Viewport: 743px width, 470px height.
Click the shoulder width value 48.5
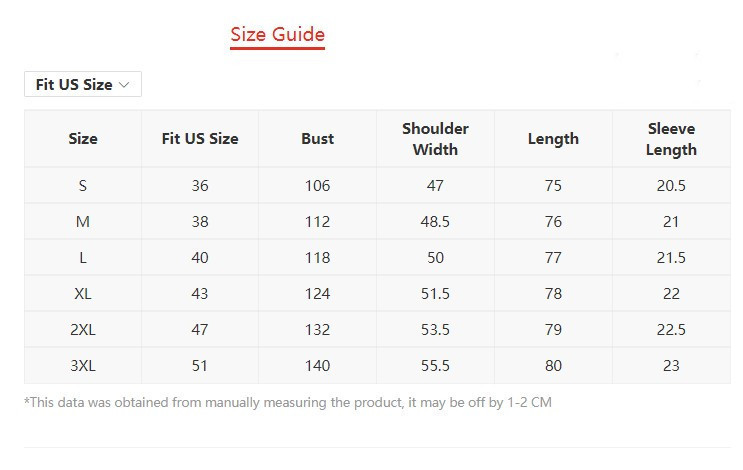[x=435, y=222]
